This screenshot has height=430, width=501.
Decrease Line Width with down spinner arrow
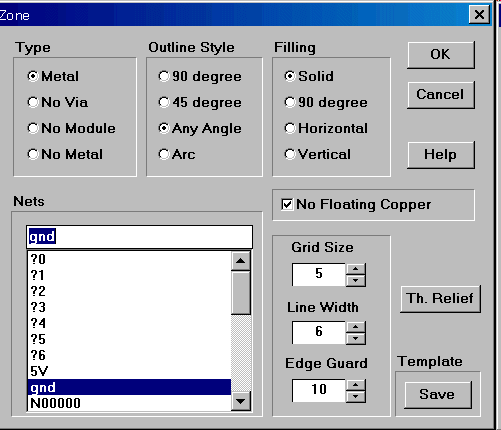pyautogui.click(x=356, y=339)
